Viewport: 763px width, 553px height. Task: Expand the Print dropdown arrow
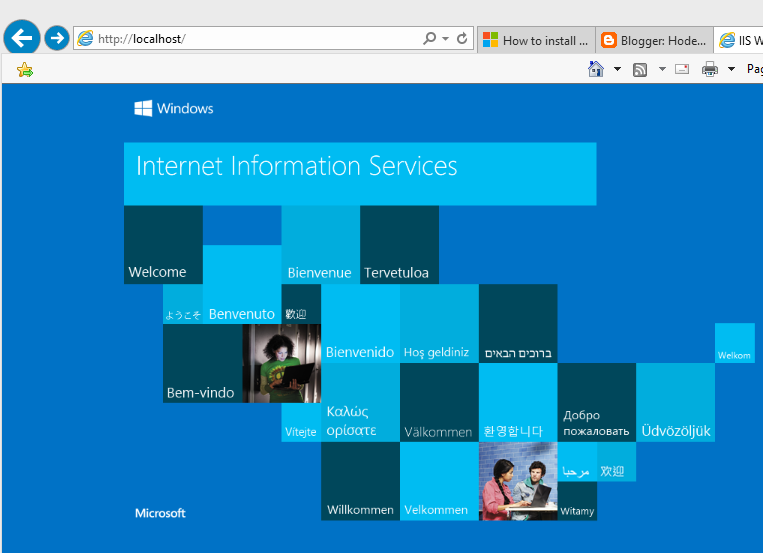pyautogui.click(x=731, y=69)
